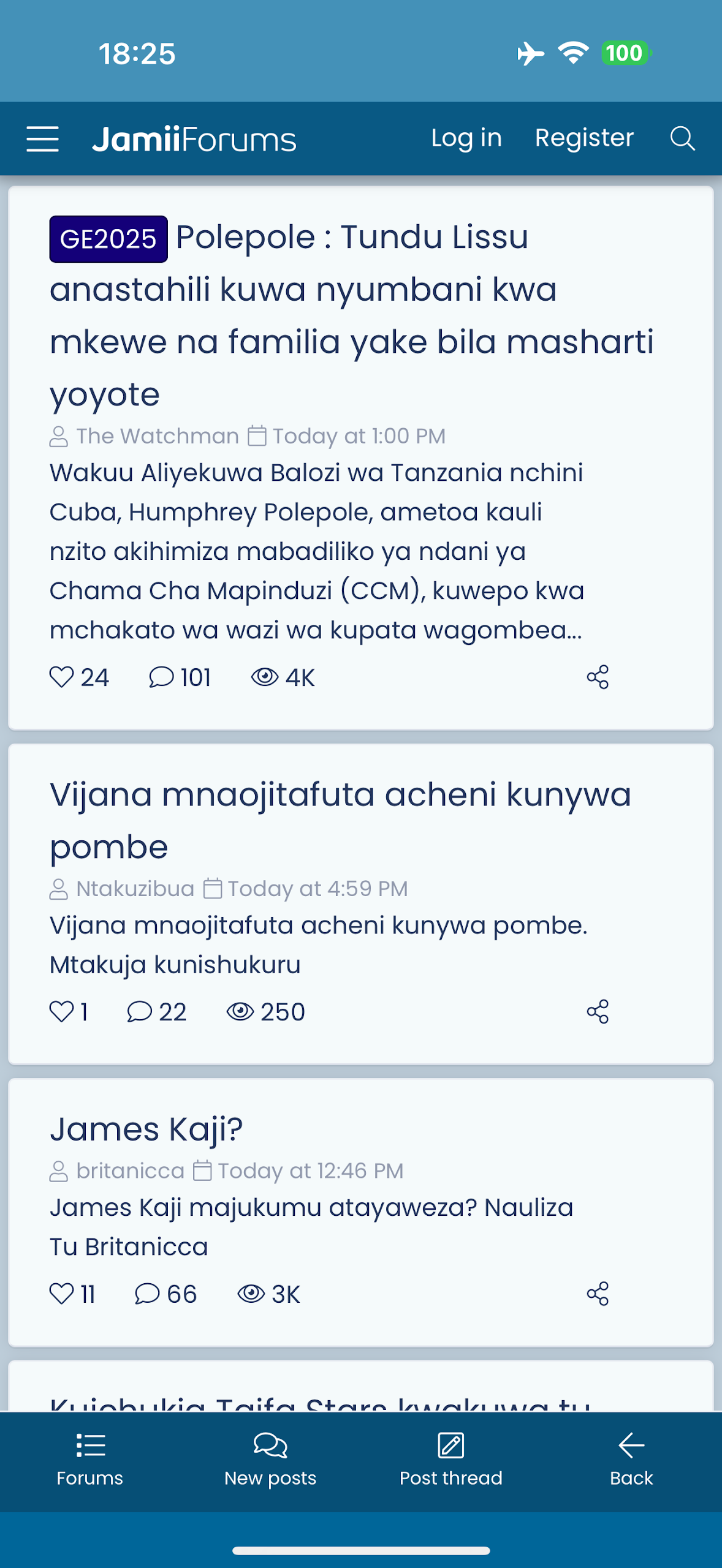Screen dimensions: 722x1568
Task: Like the James Kaji thread
Action: point(62,1294)
